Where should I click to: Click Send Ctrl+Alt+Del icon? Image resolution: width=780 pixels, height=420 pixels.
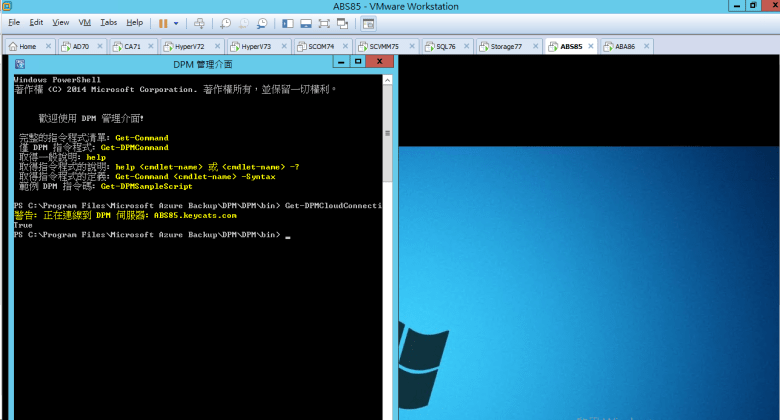click(199, 22)
